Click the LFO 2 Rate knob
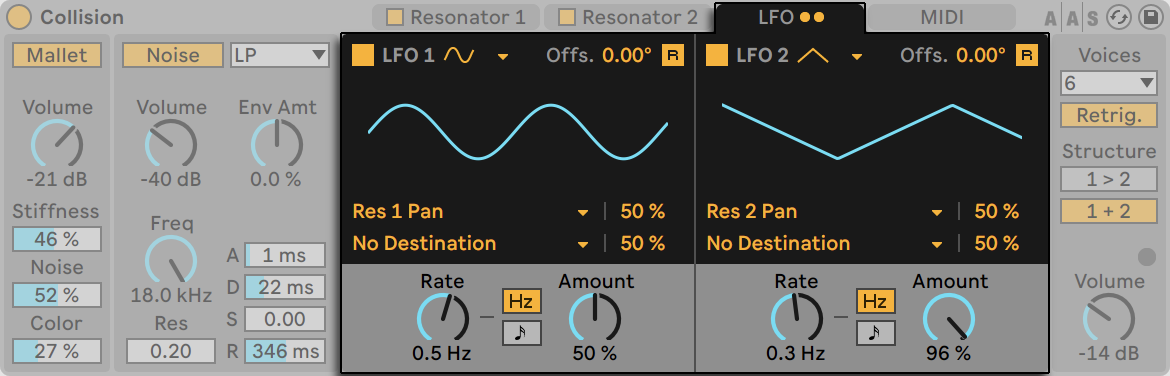The width and height of the screenshot is (1170, 376). click(x=796, y=318)
